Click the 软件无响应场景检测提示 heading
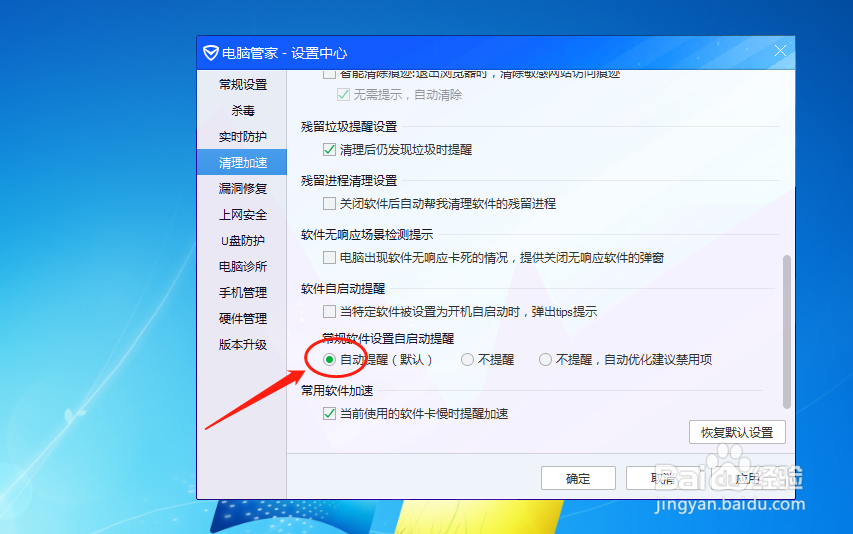The width and height of the screenshot is (853, 534). pyautogui.click(x=367, y=235)
